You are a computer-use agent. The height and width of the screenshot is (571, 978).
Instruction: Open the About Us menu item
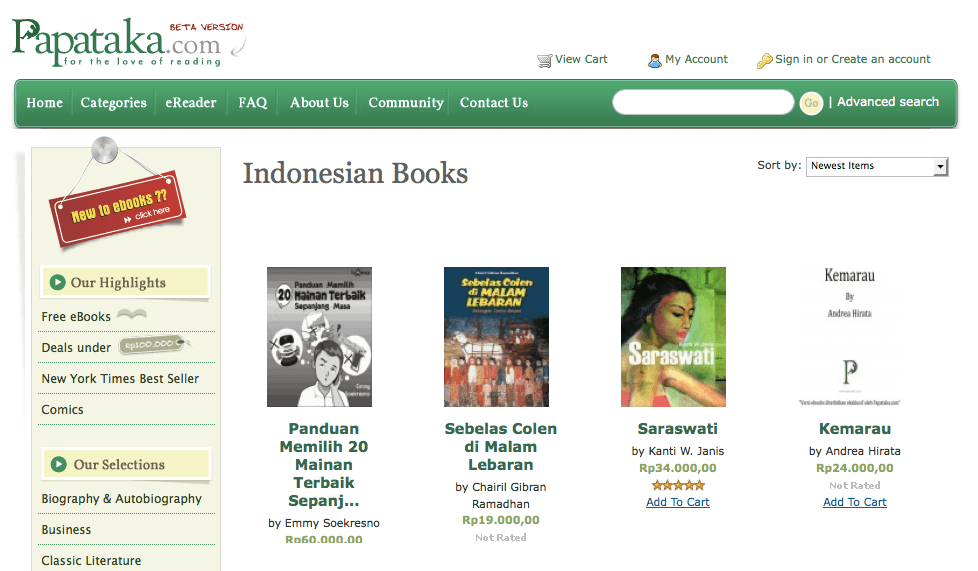click(x=319, y=102)
